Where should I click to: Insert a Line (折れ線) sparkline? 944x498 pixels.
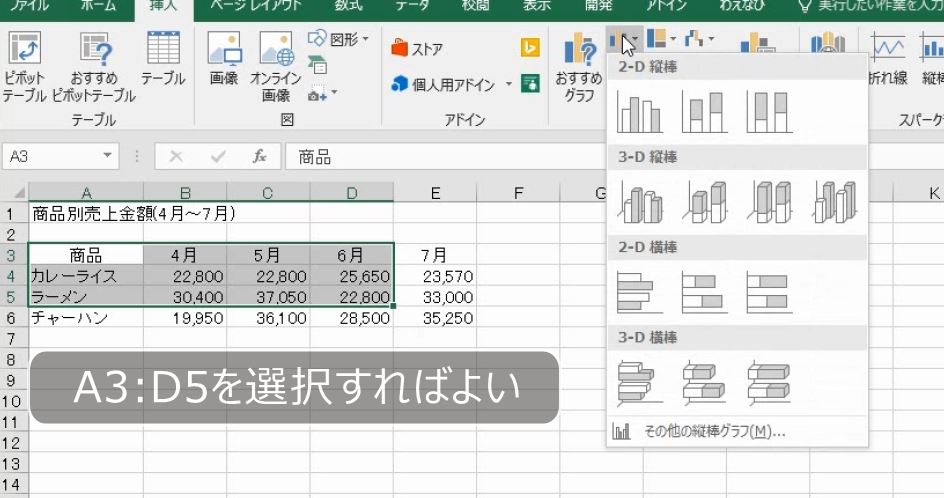pos(888,58)
